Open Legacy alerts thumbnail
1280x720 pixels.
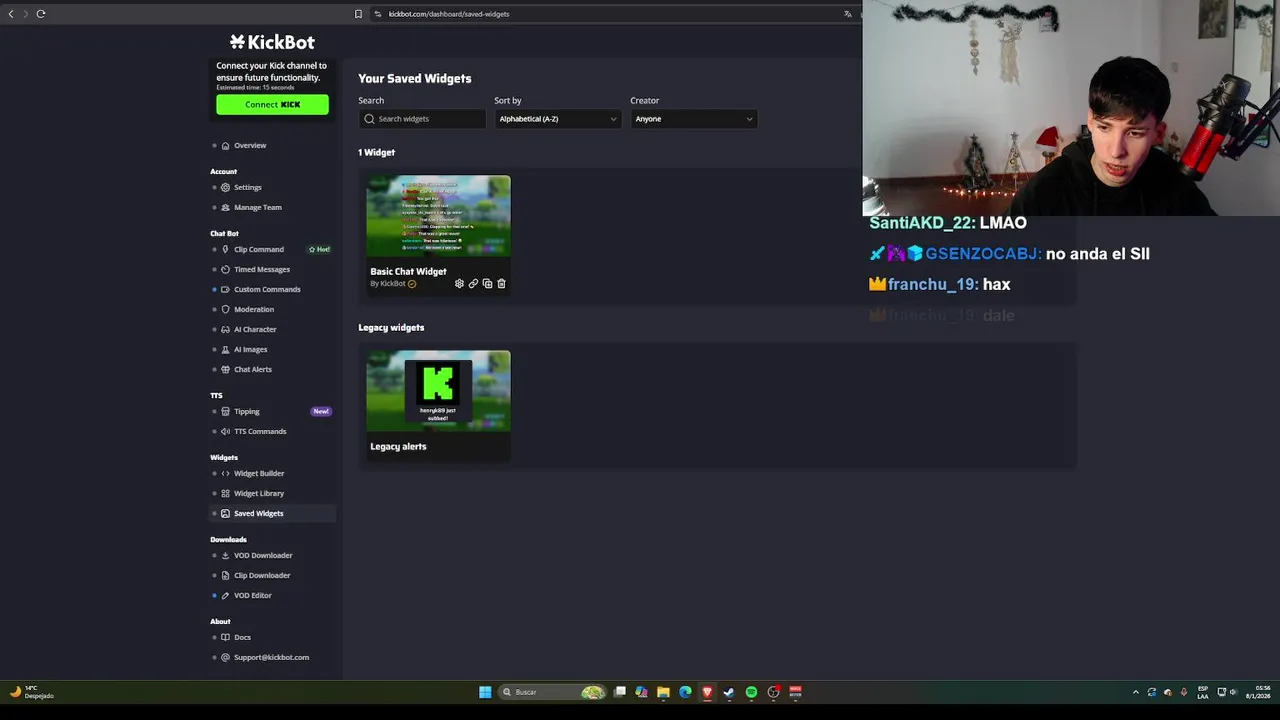438,391
